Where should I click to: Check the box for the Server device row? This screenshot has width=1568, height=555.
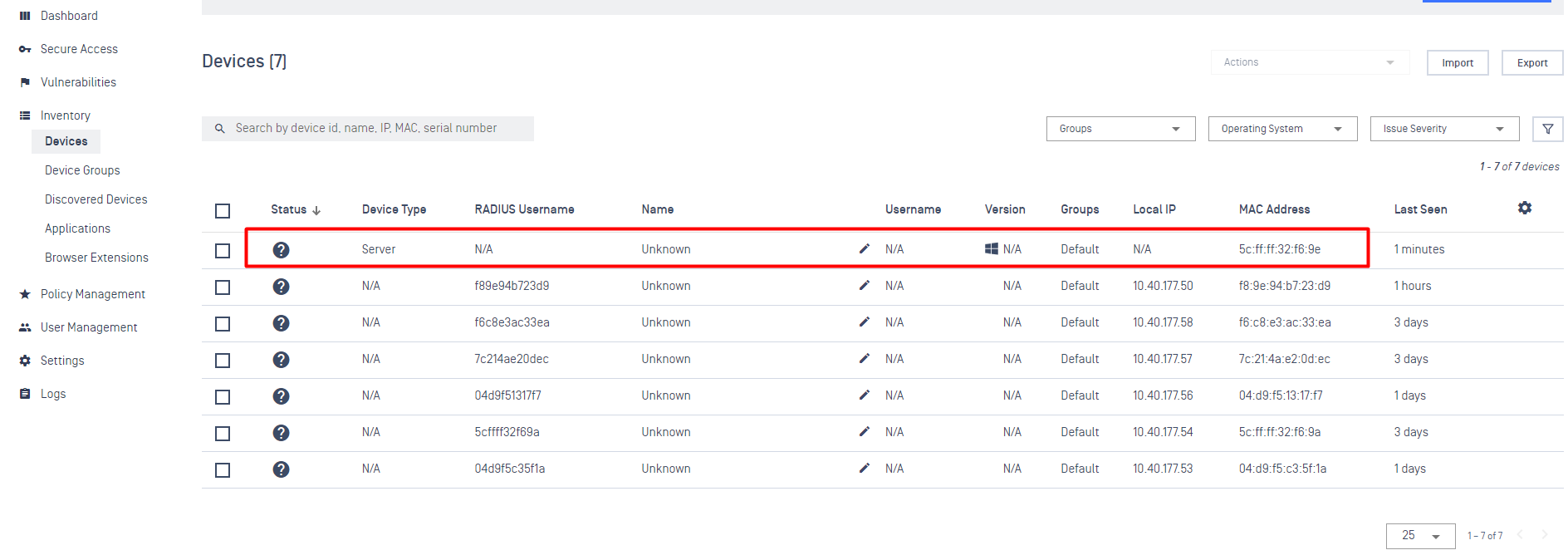[223, 251]
